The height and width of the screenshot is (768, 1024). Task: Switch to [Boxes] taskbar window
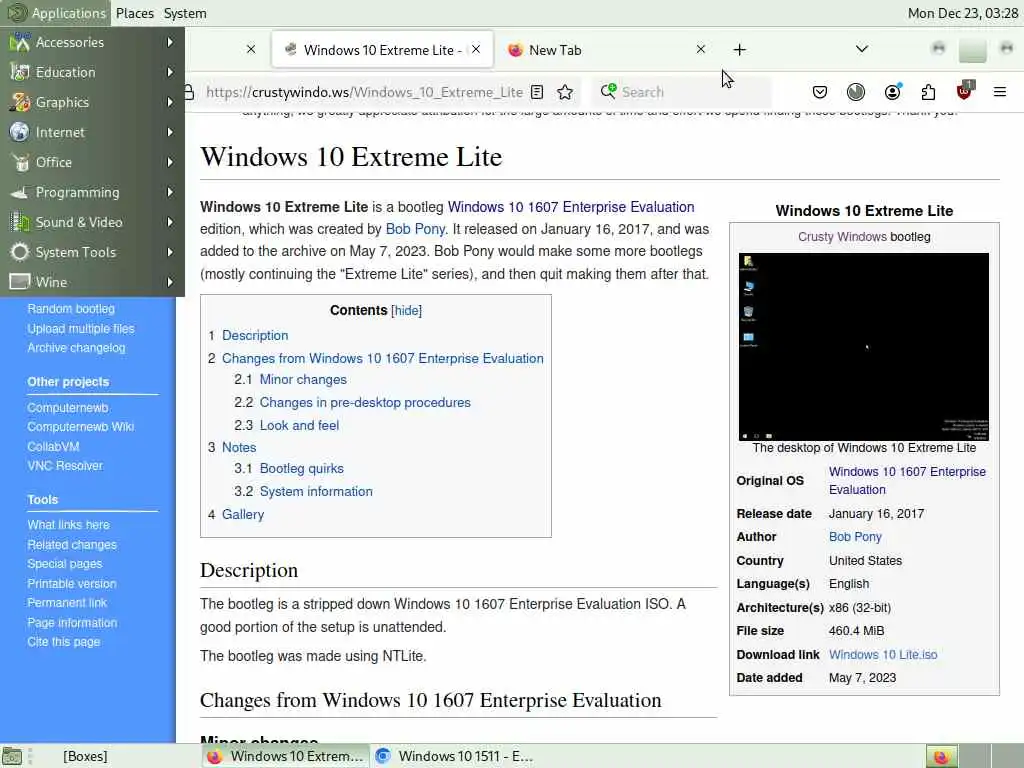pos(85,756)
